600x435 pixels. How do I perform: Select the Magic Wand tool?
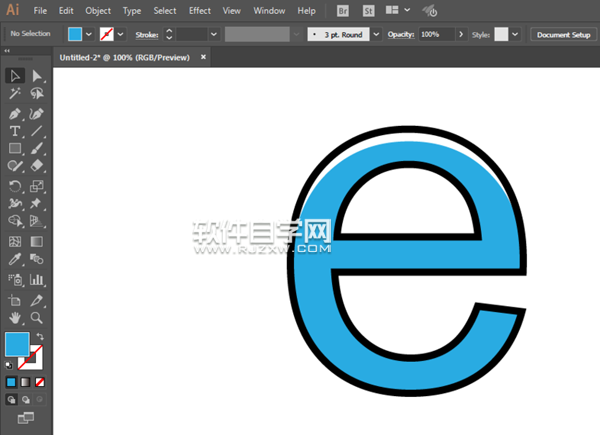[15, 93]
